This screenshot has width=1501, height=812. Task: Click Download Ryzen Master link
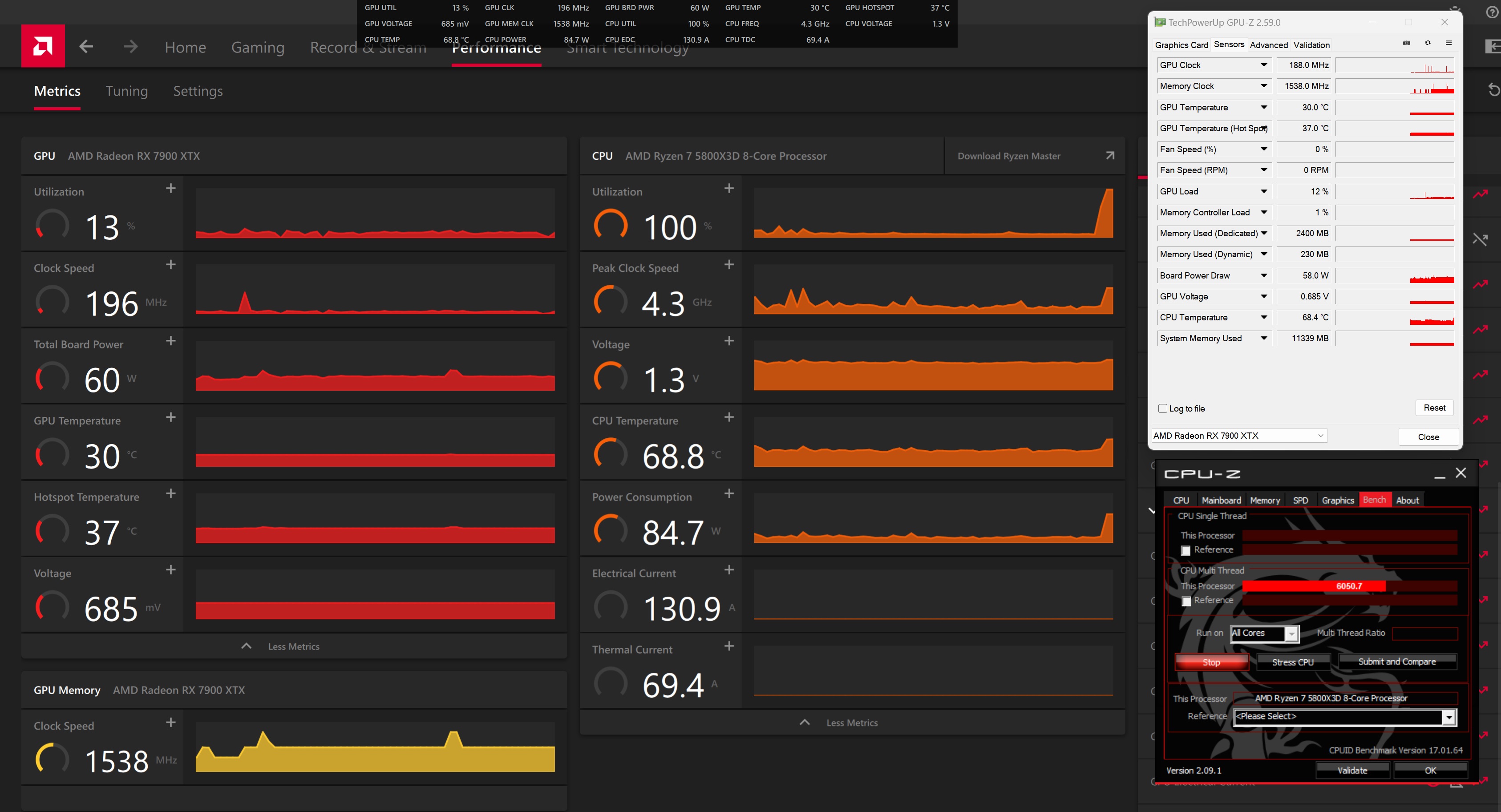[x=1009, y=156]
